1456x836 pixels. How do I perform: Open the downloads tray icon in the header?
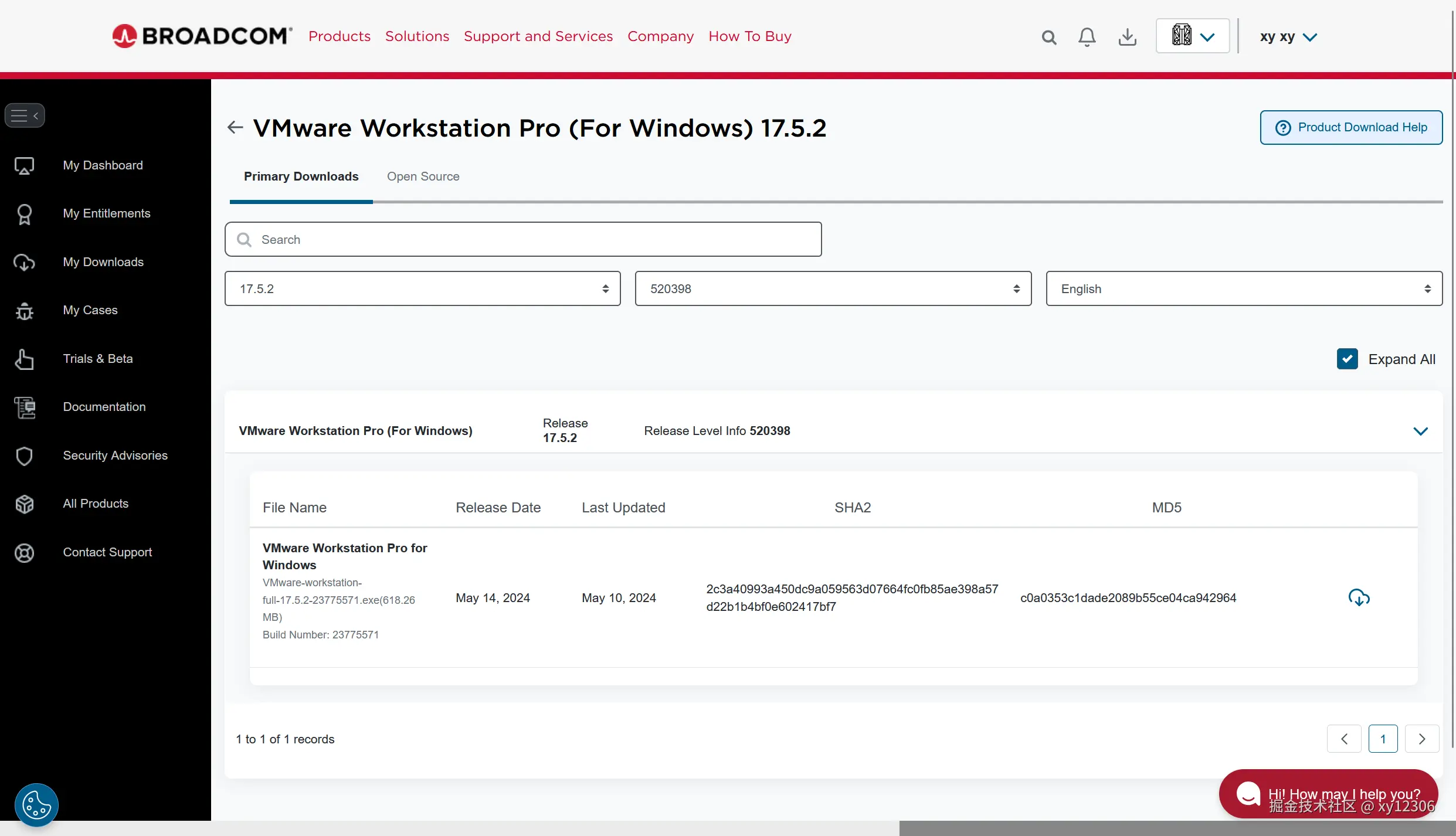point(1127,37)
